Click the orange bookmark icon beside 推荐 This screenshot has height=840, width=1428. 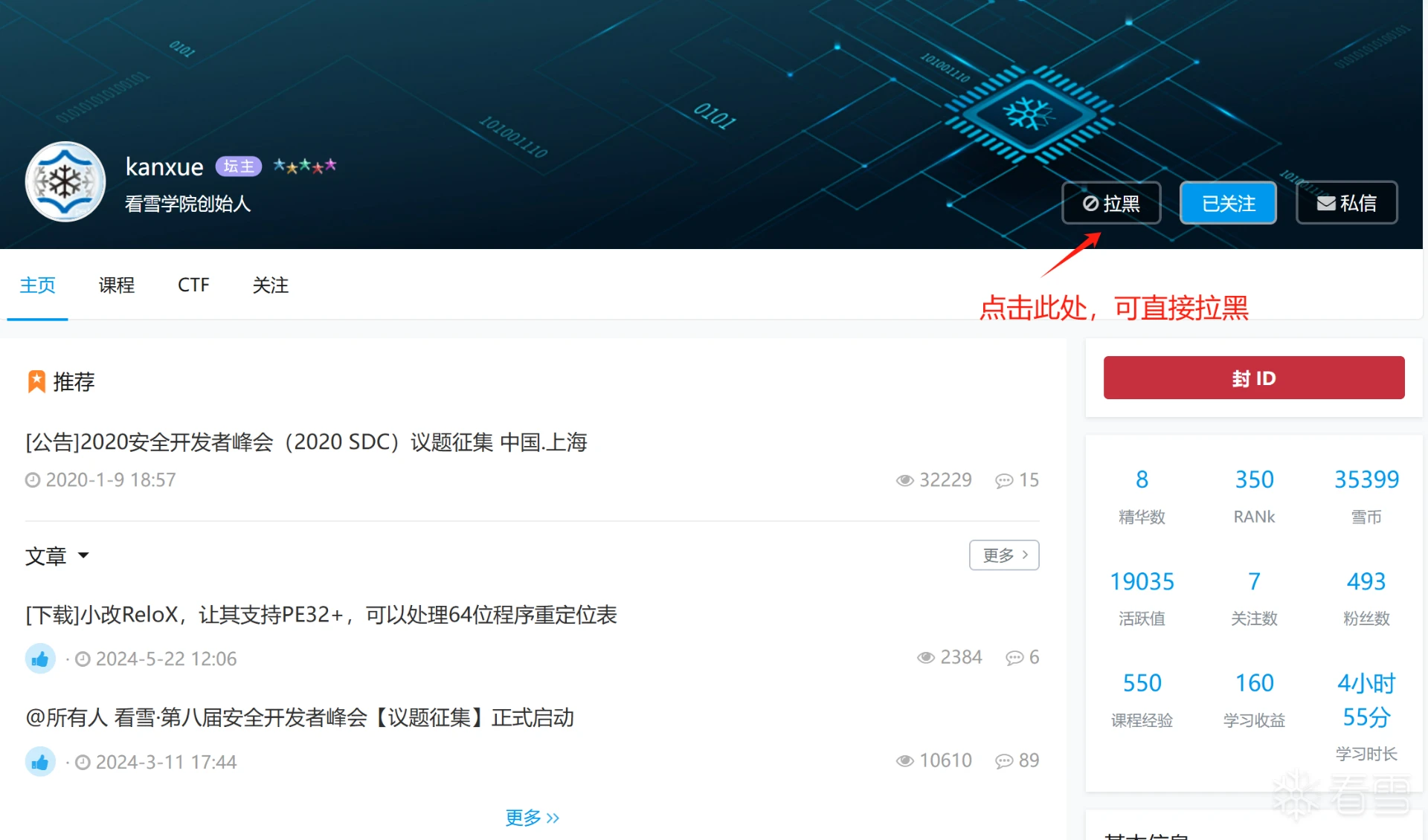(36, 381)
